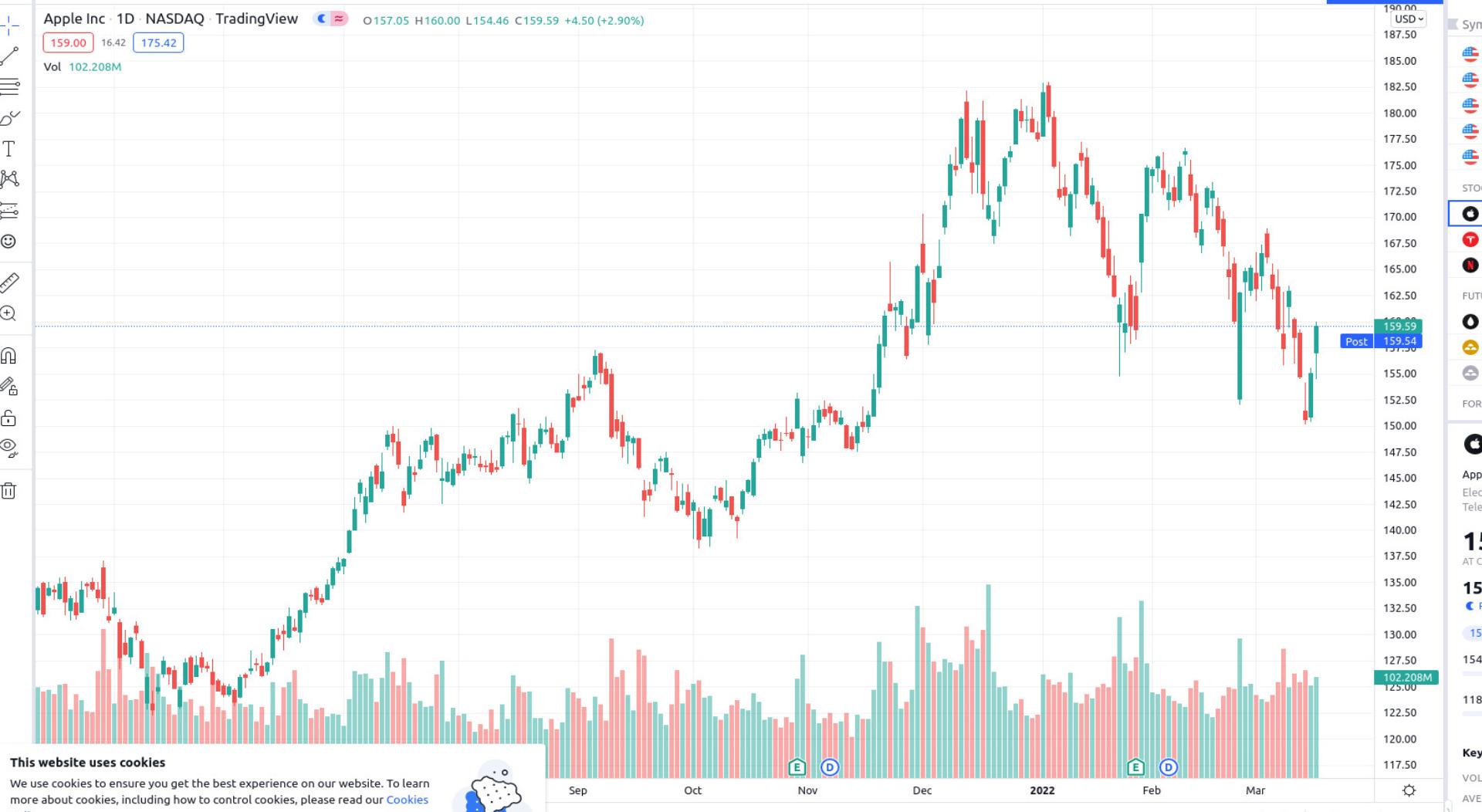The width and height of the screenshot is (1482, 812).
Task: Click the 180.00 price axis label
Action: 1399,113
